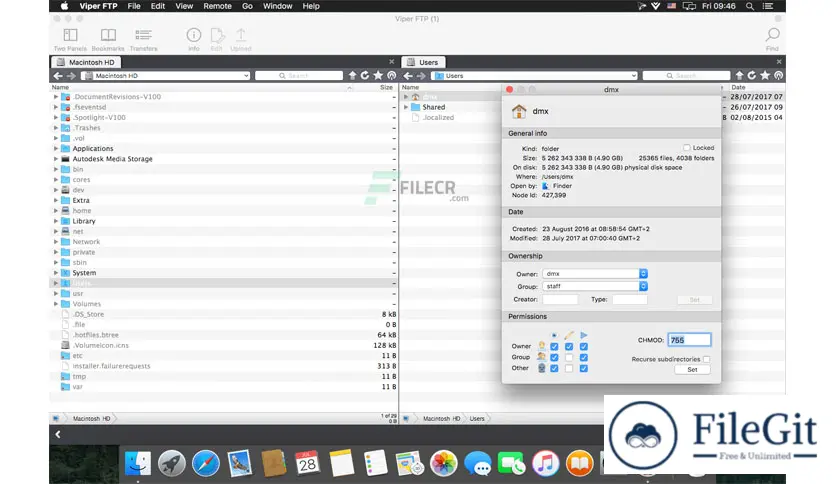Click the Bonjour icon in left panel
The image size is (836, 484).
point(391,76)
